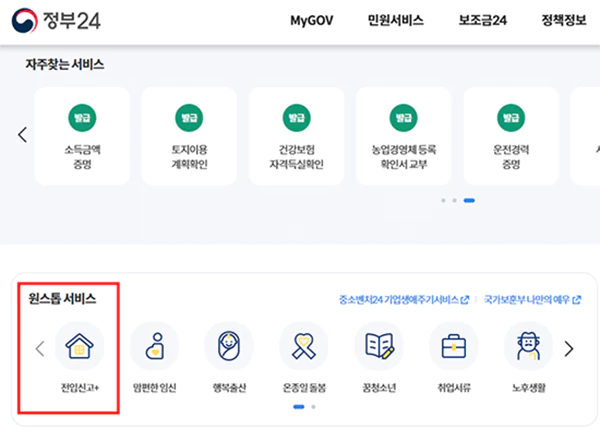Open the 운전경력 증명 card
The height and width of the screenshot is (440, 600).
pos(511,136)
